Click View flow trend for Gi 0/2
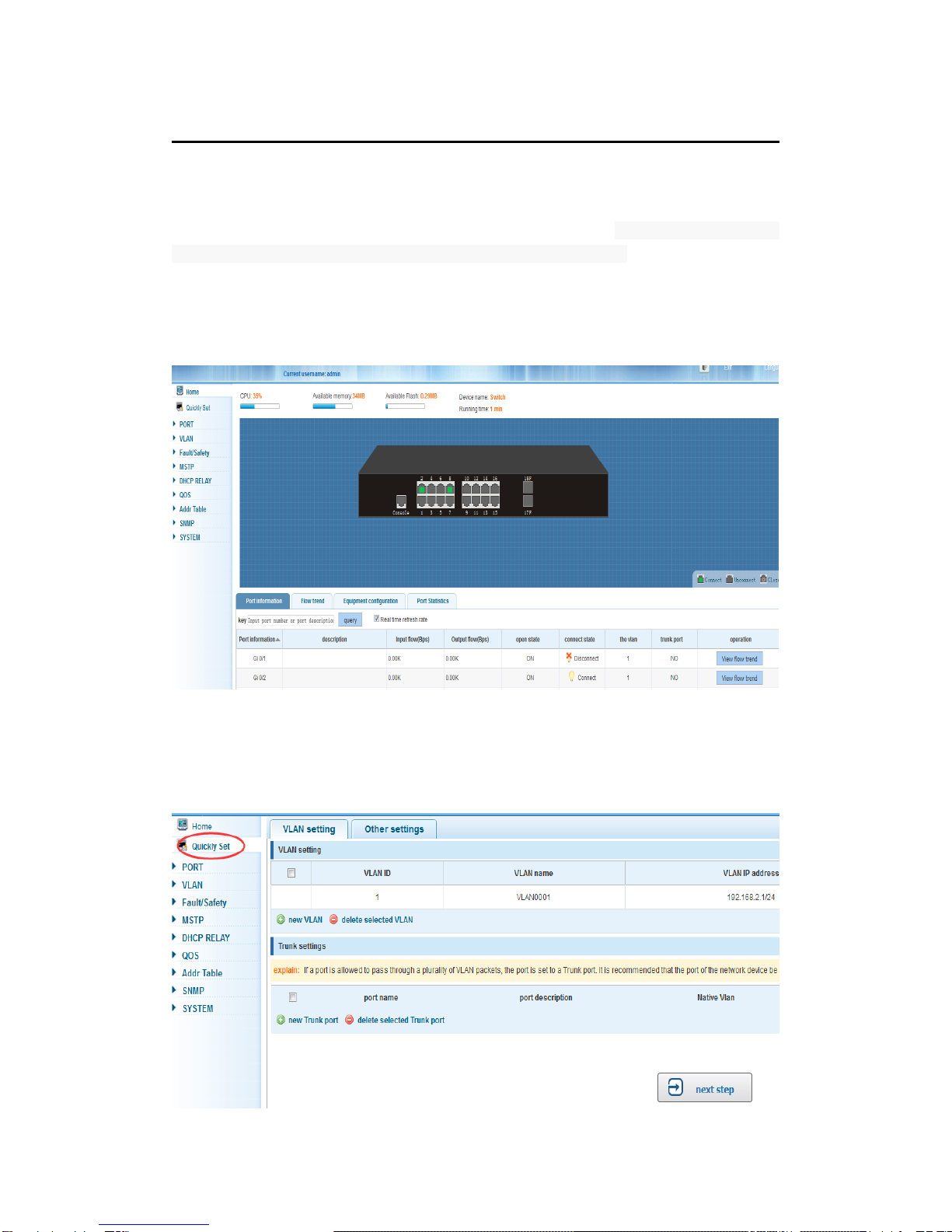 pos(739,678)
